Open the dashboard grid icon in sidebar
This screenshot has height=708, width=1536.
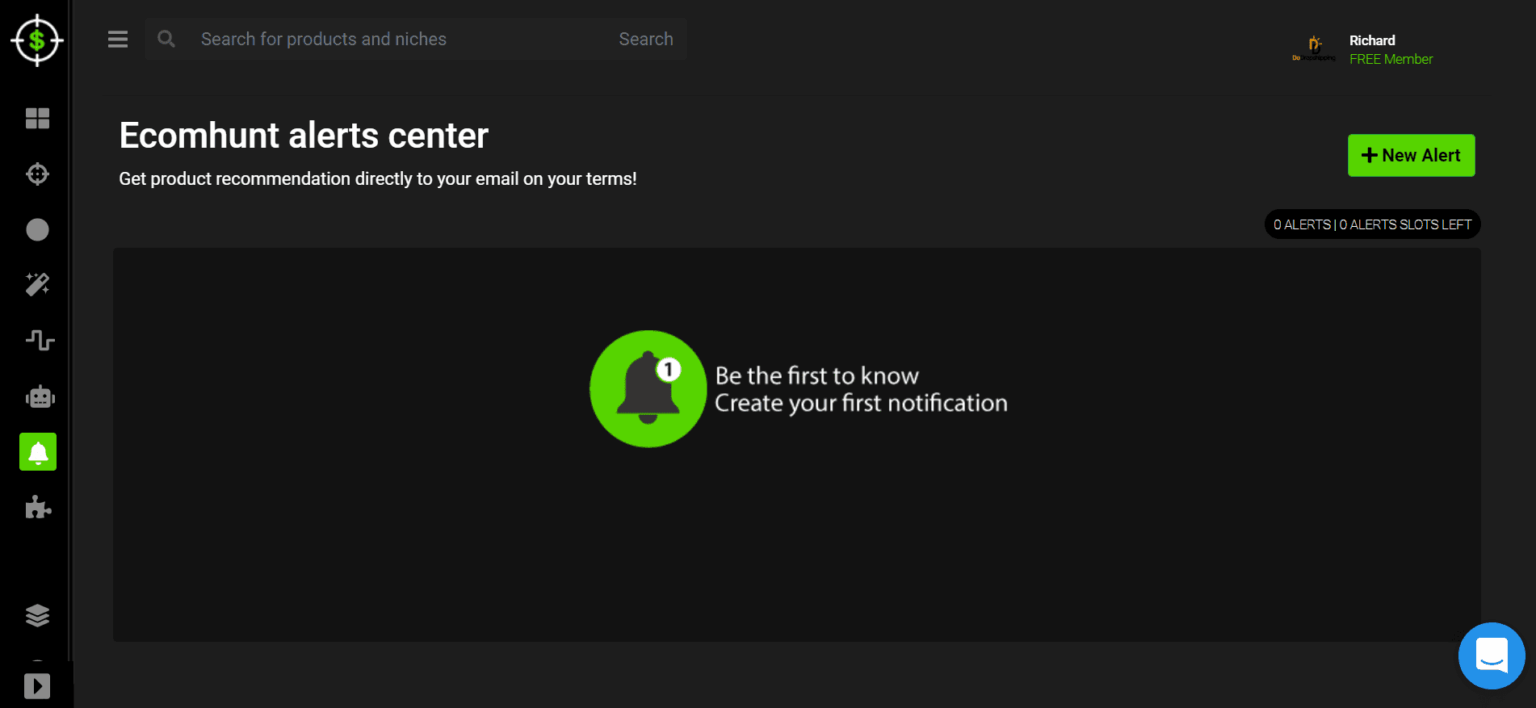[37, 119]
